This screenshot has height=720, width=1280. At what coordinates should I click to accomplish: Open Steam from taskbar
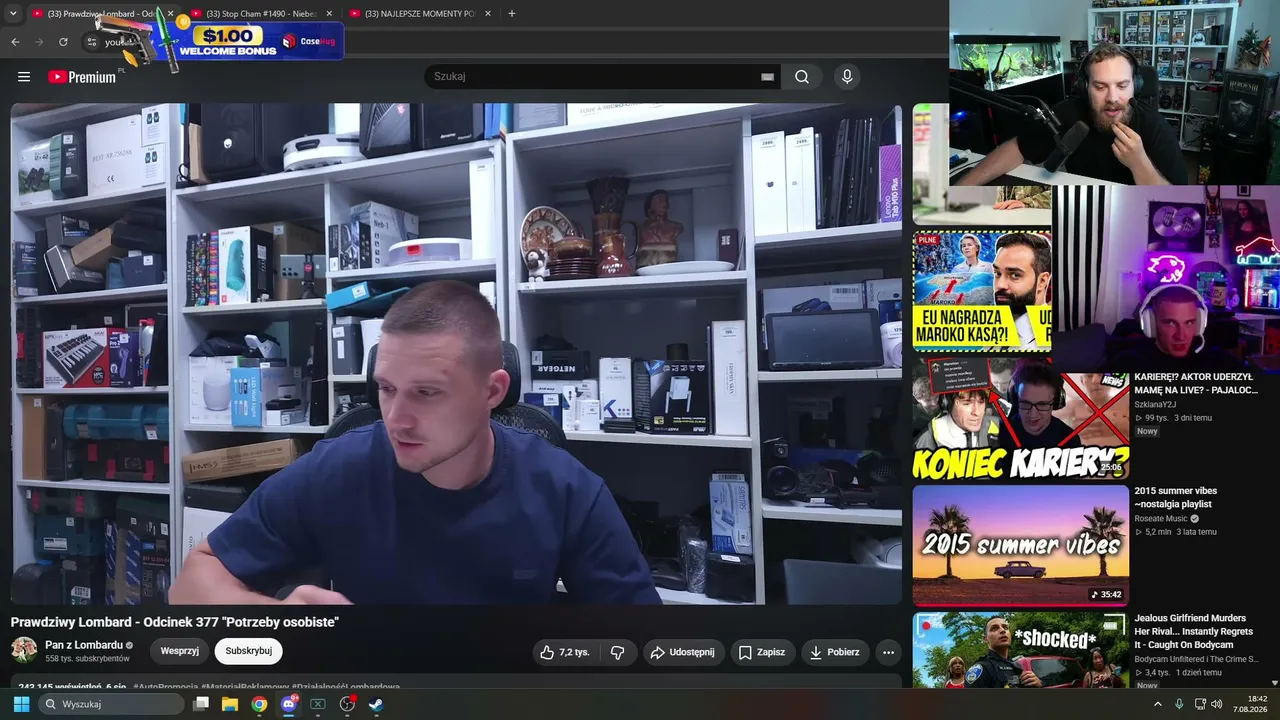pos(376,704)
